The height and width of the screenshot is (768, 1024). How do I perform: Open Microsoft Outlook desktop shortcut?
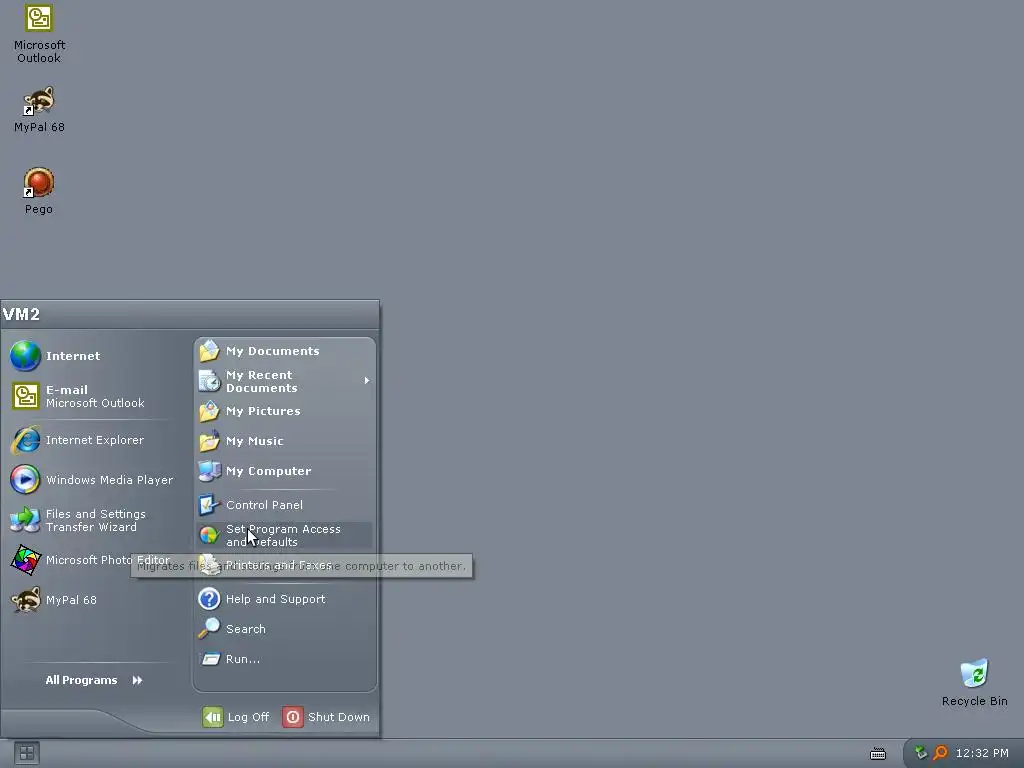[x=39, y=34]
